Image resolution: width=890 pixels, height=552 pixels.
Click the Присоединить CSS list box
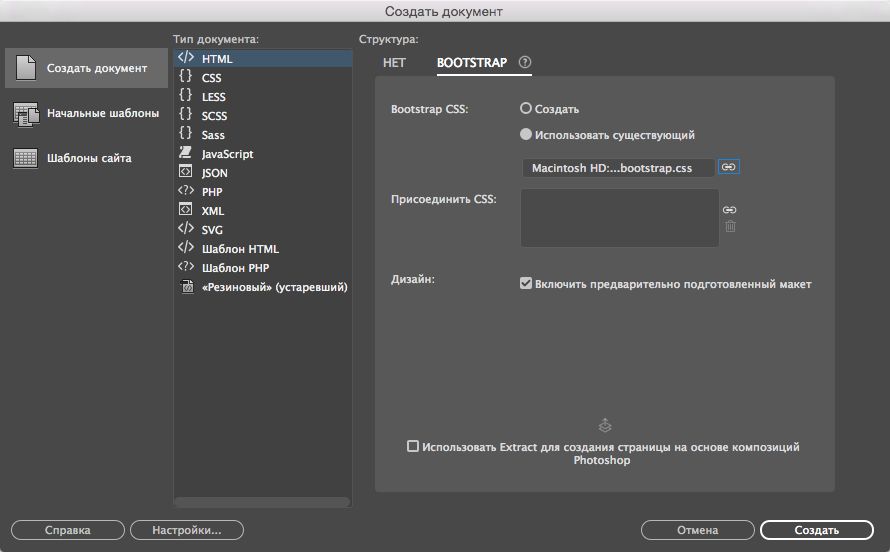[x=620, y=218]
